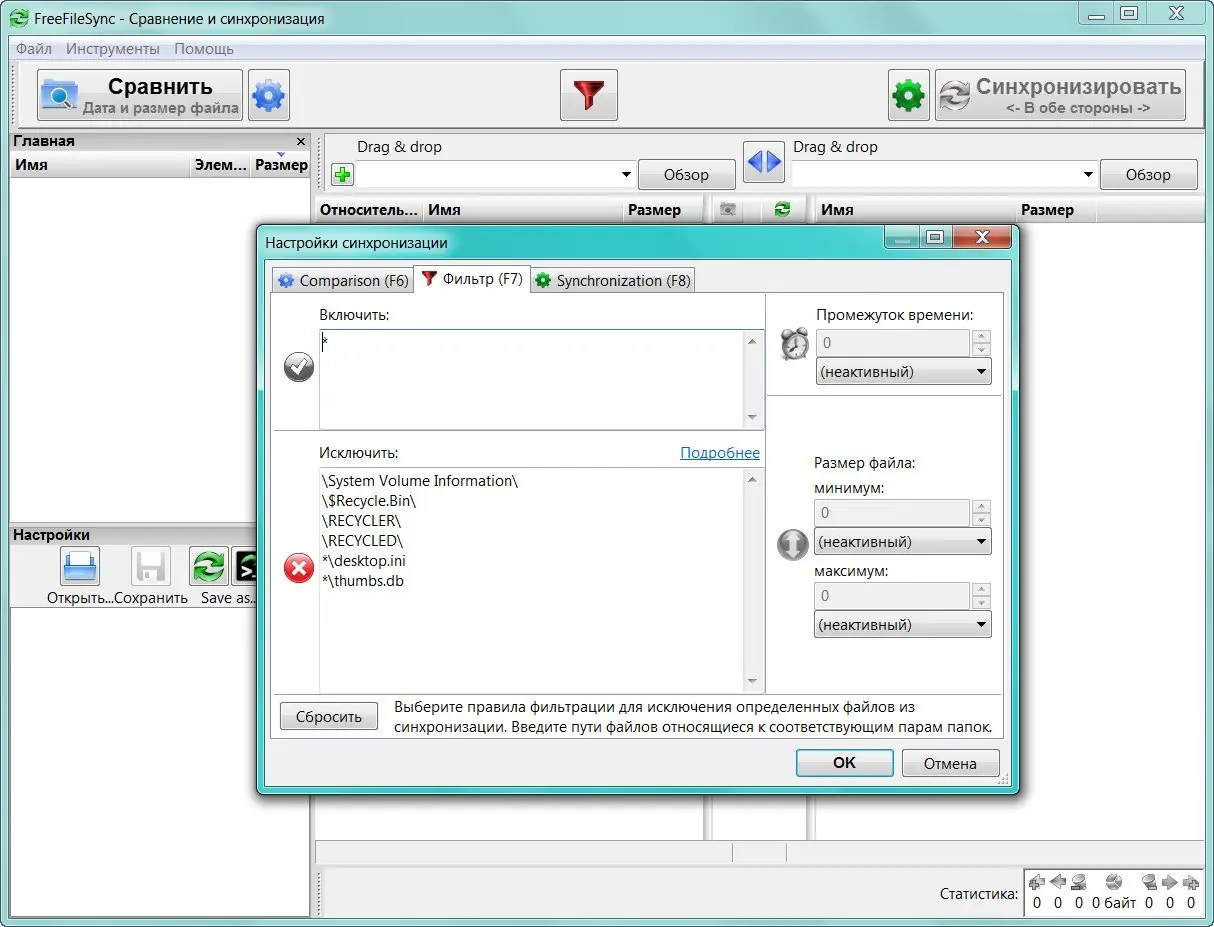Viewport: 1214px width, 927px height.
Task: Switch to the Comparison (F6) tab
Action: [342, 280]
